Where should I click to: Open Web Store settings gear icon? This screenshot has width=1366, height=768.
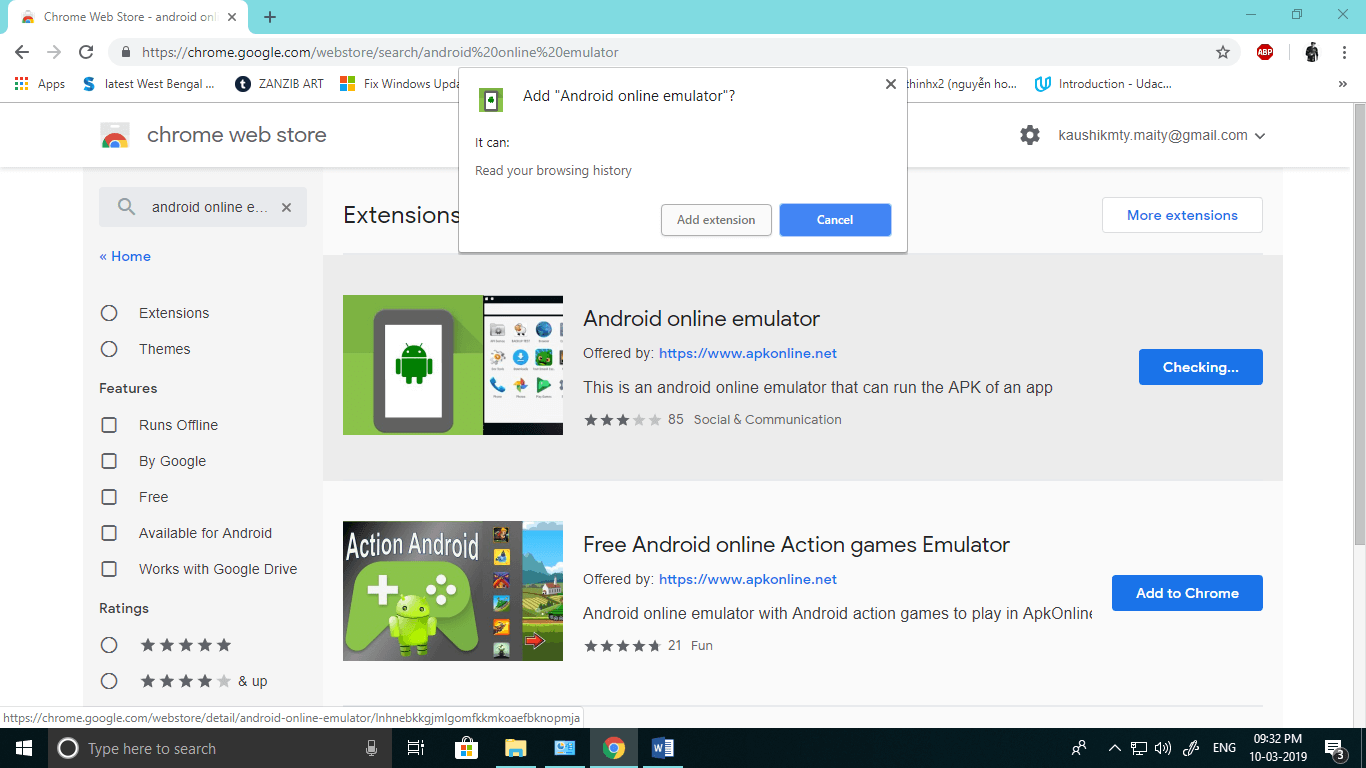(x=1030, y=135)
